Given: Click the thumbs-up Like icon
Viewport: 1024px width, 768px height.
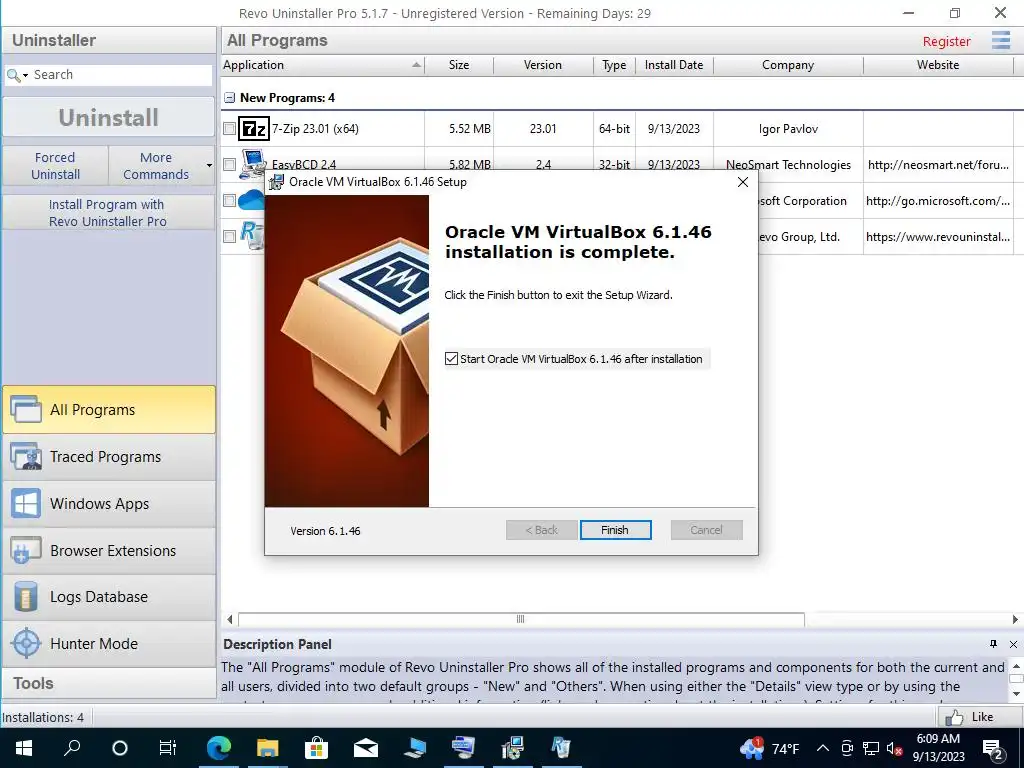Looking at the screenshot, I should click(x=954, y=717).
